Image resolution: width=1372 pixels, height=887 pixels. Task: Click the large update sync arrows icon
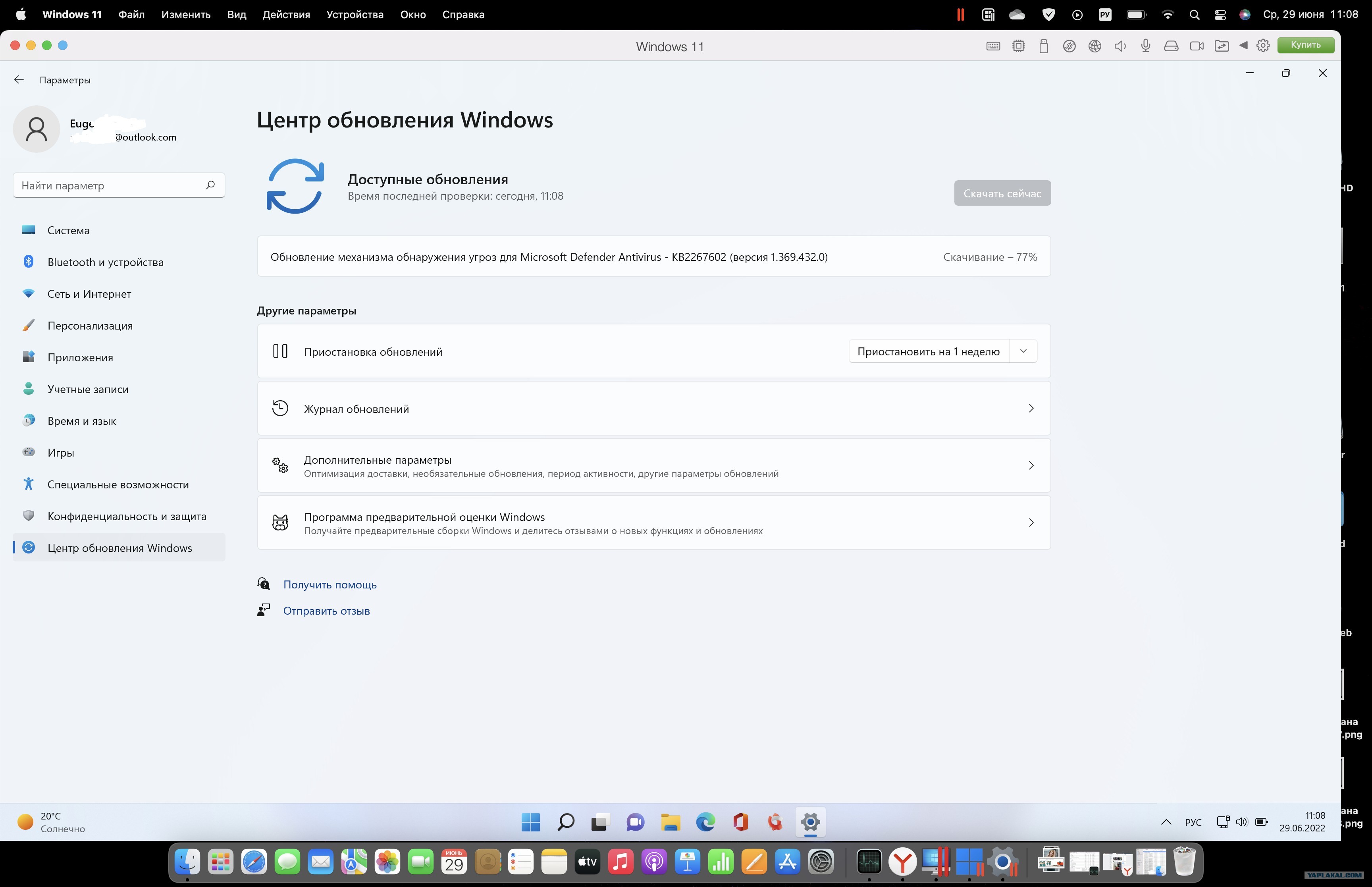(x=295, y=186)
